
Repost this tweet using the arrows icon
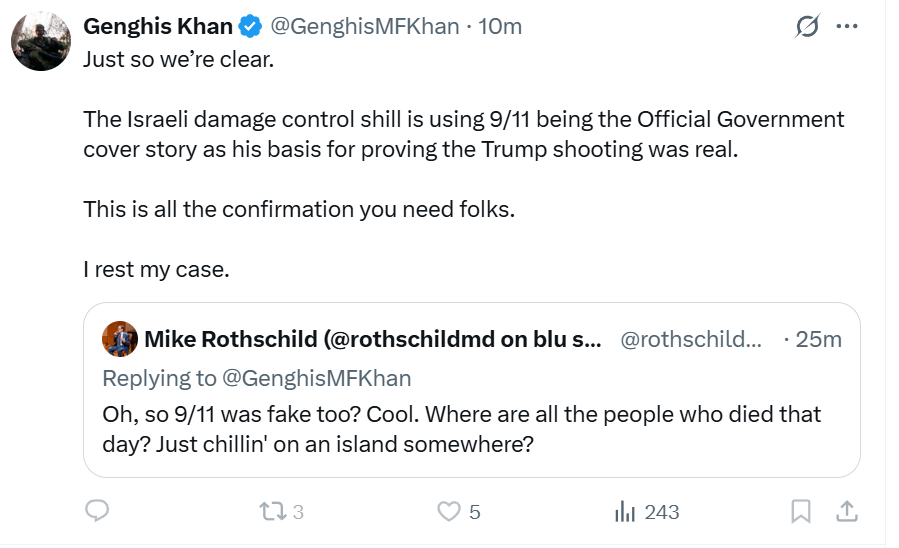click(x=270, y=512)
